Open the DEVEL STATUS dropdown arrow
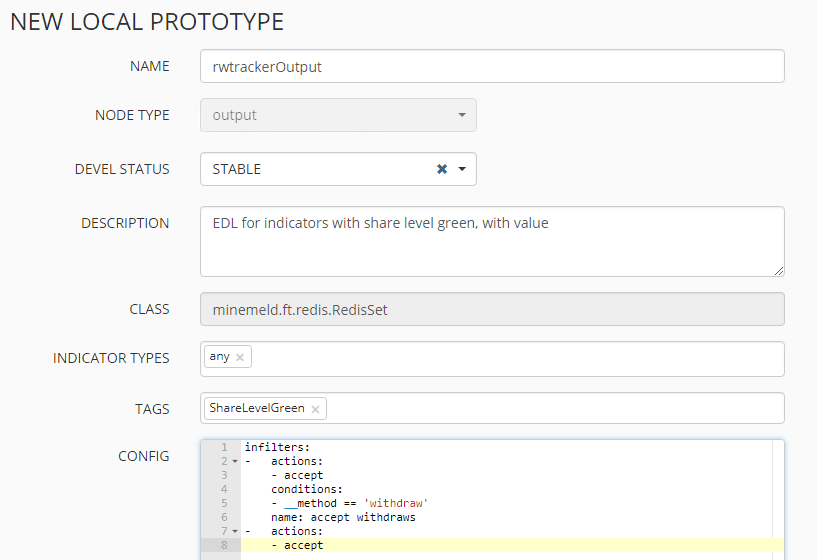Viewport: 817px width, 560px height. tap(462, 169)
